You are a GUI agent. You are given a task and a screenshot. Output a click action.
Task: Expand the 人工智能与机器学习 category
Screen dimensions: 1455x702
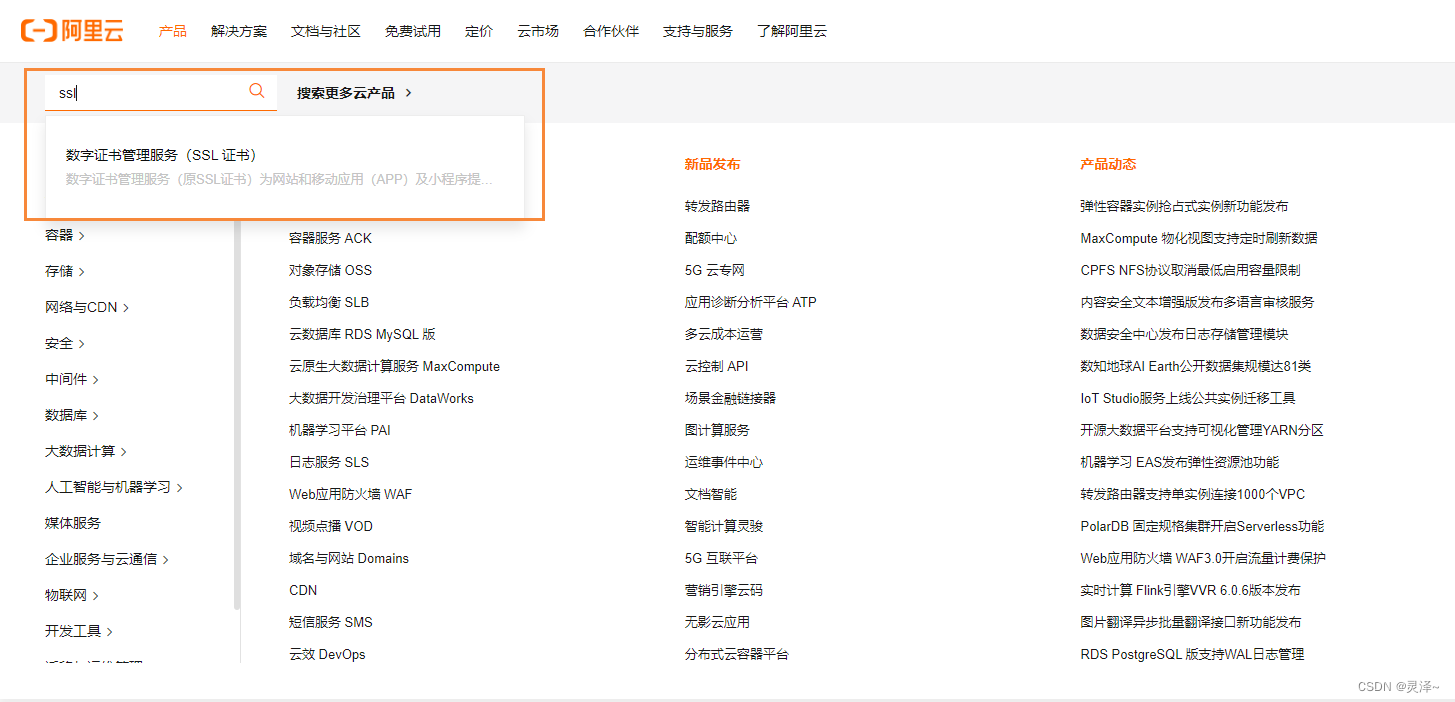[114, 487]
